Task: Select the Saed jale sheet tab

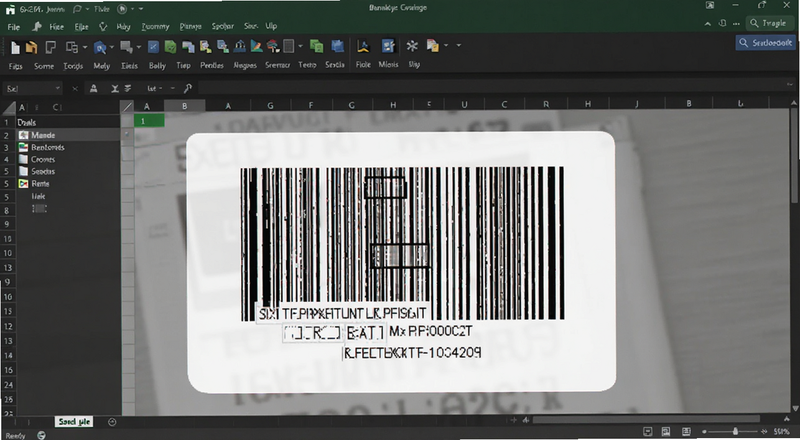Action: coord(74,422)
